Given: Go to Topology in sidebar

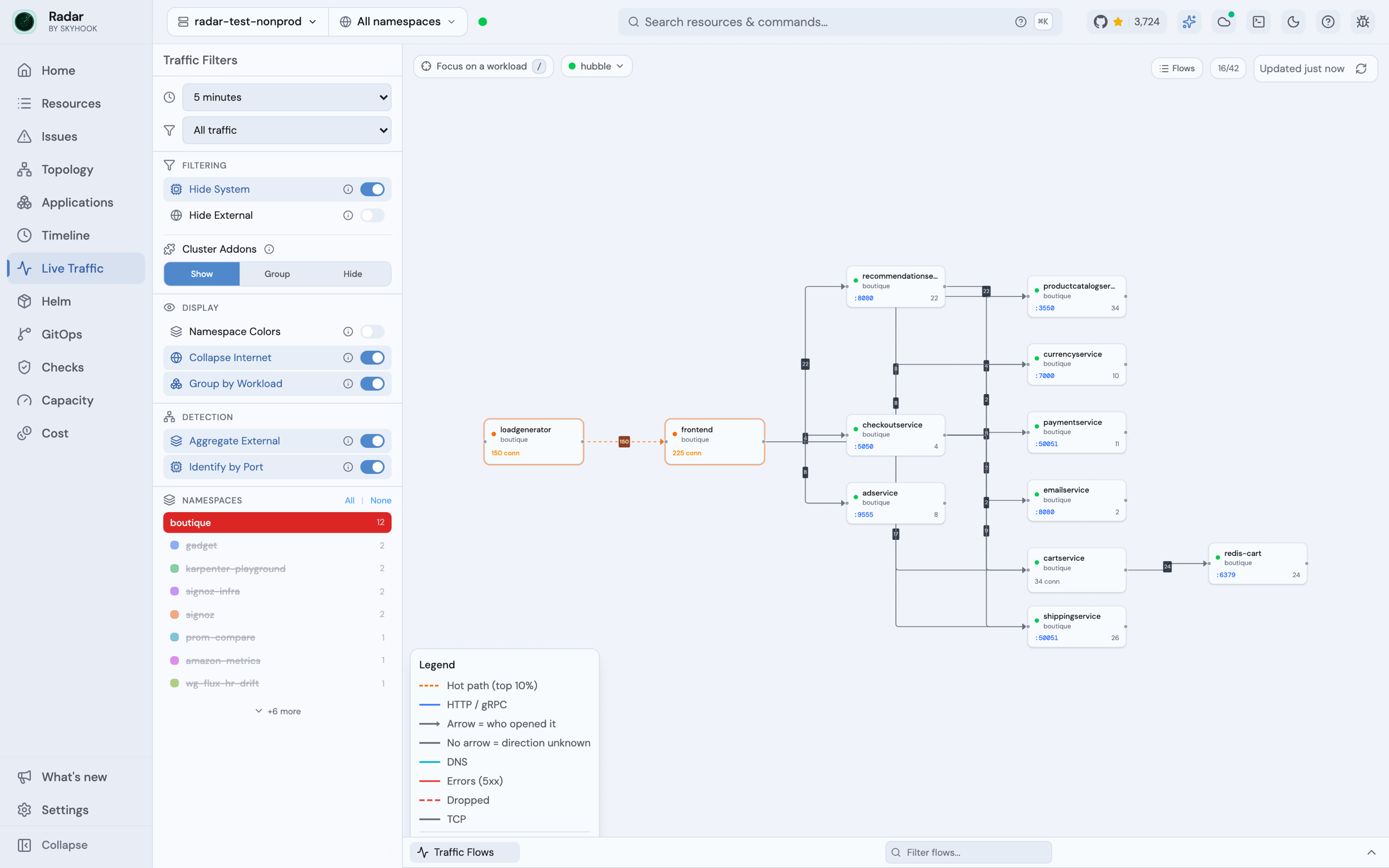Looking at the screenshot, I should [76, 170].
